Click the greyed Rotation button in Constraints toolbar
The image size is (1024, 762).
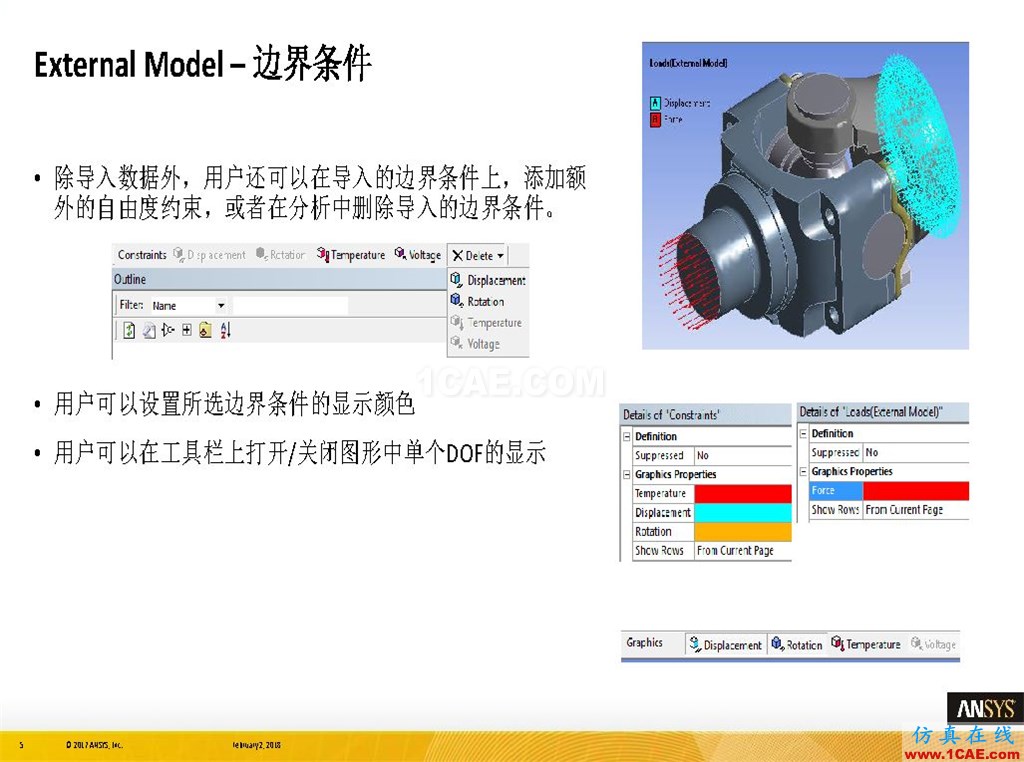[280, 255]
